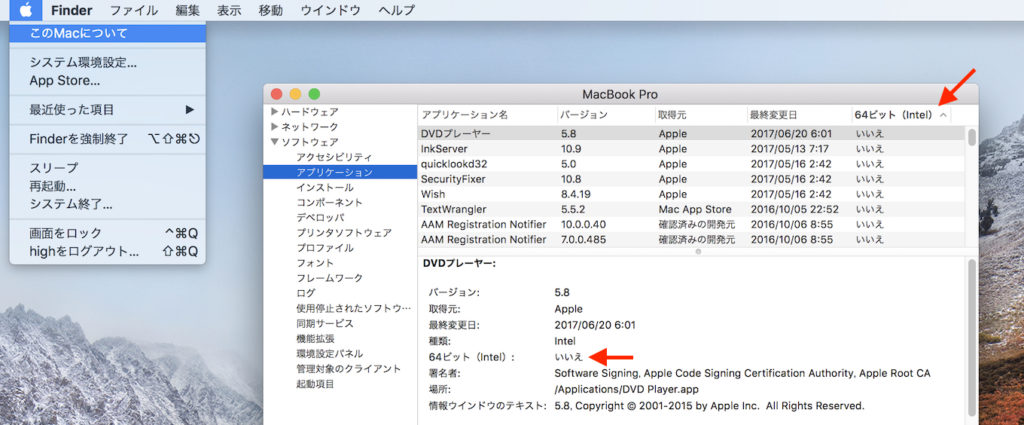The height and width of the screenshot is (425, 1024).
Task: Click the 64ビット (Intel) value いいえ in details
Action: click(x=568, y=357)
